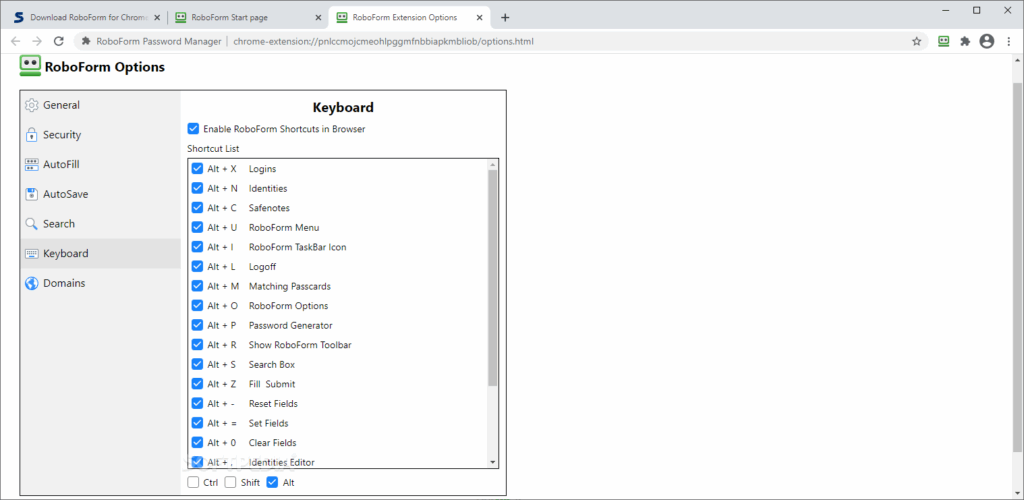This screenshot has width=1024, height=500.
Task: Uncheck the Alt + = Set Fields shortcut
Action: pyautogui.click(x=197, y=423)
